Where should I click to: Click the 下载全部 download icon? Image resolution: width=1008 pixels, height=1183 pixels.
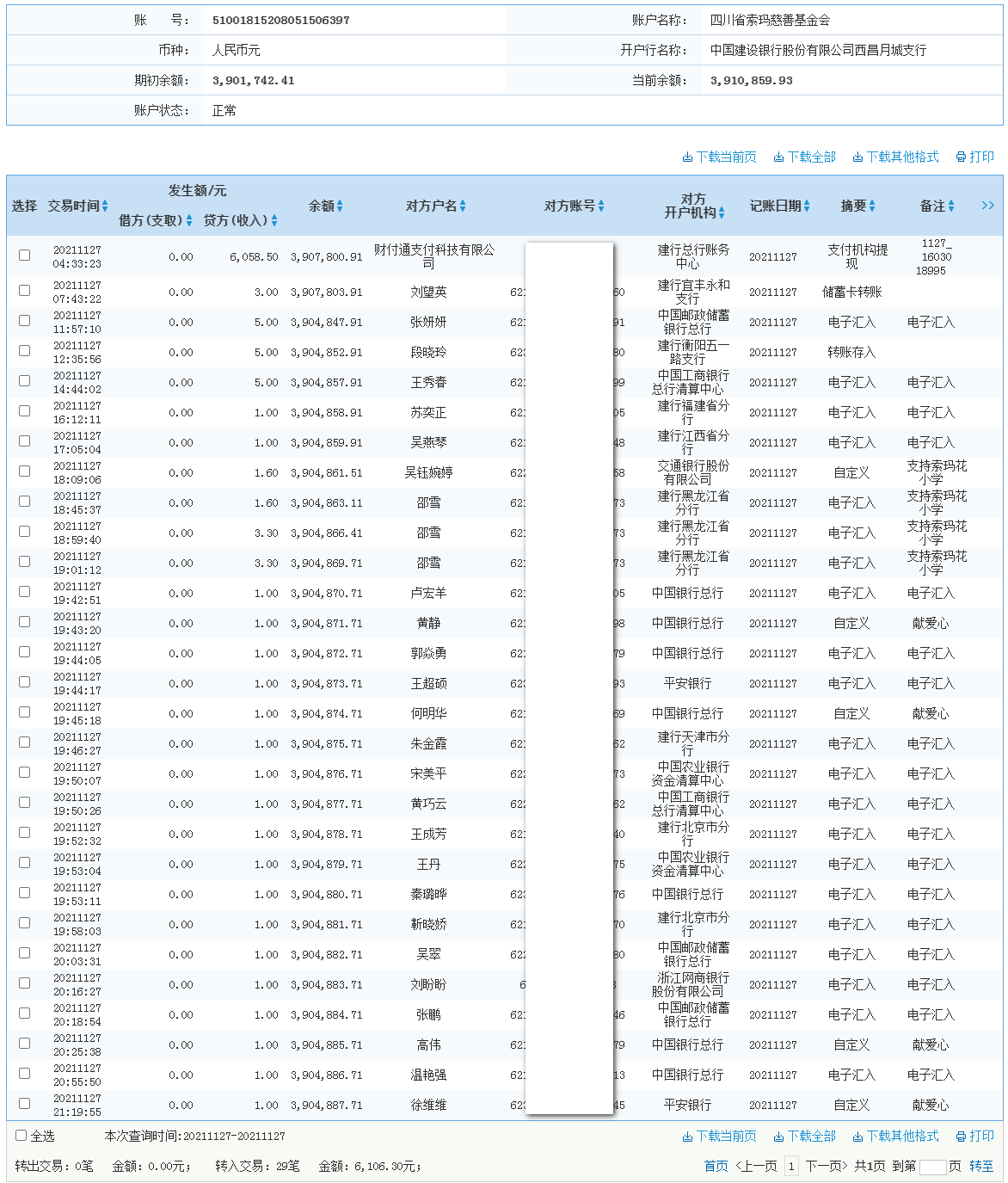(778, 157)
